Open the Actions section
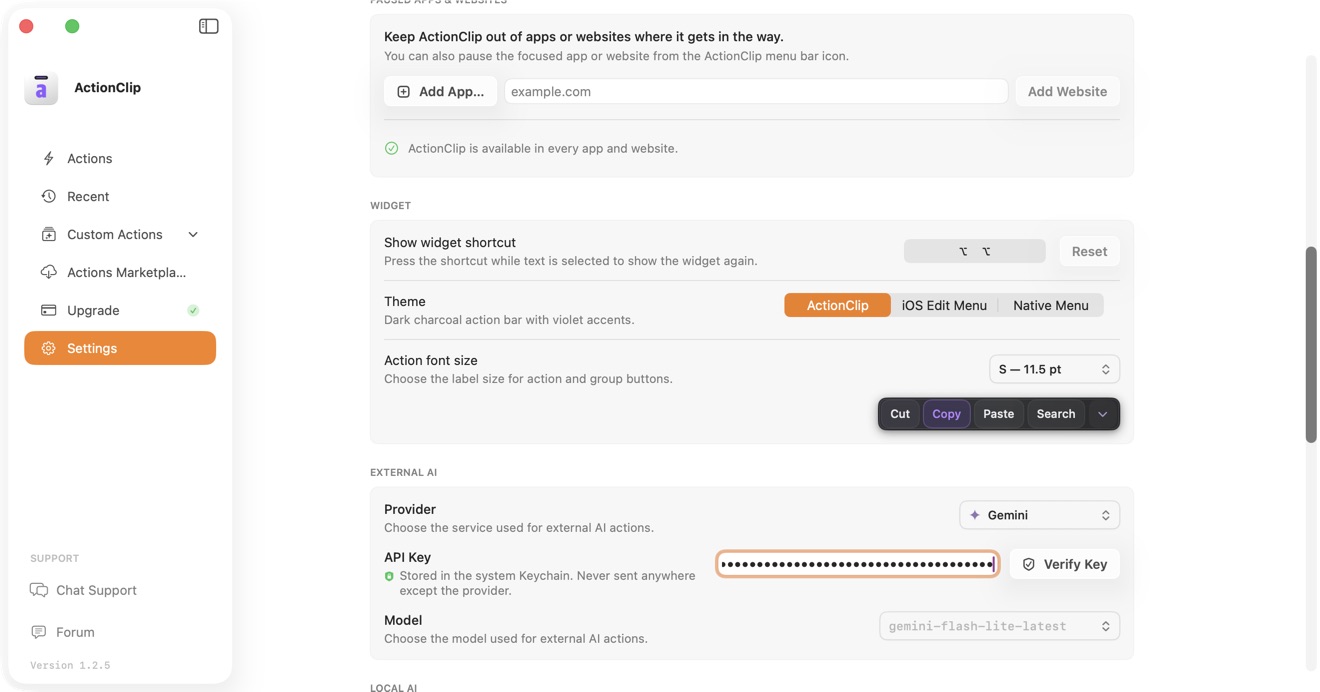The height and width of the screenshot is (692, 1320). click(x=120, y=158)
